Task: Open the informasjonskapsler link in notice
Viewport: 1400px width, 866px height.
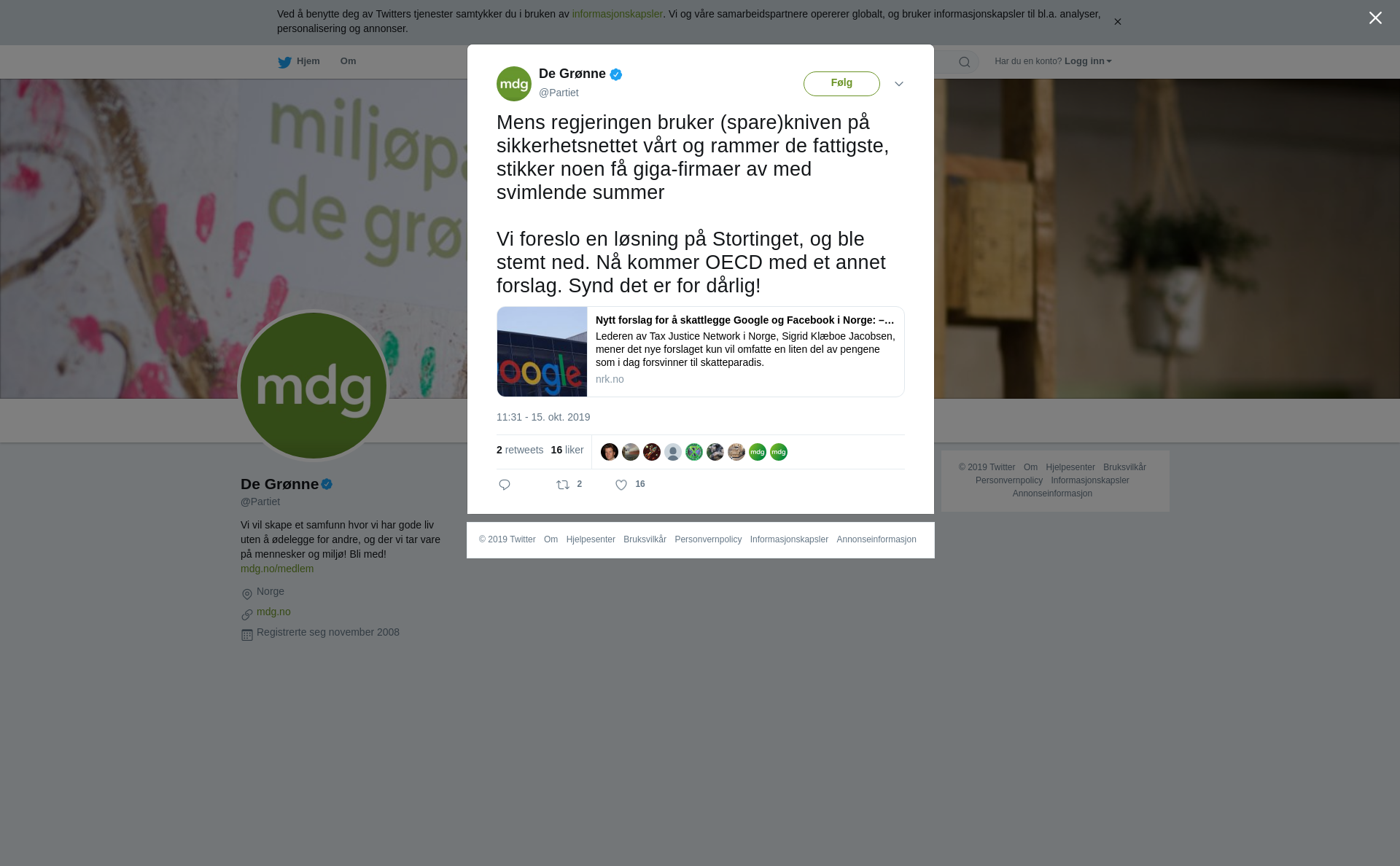Action: coord(617,14)
